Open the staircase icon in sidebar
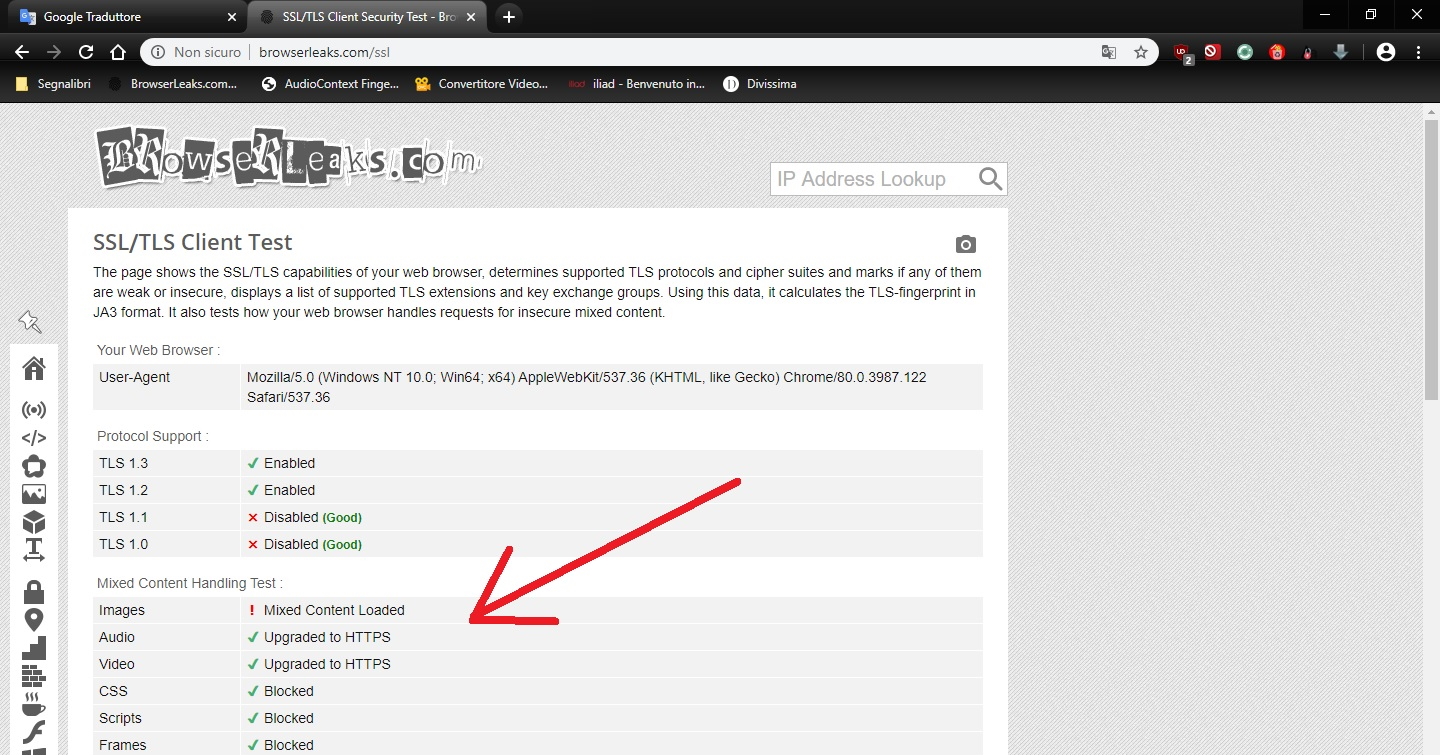This screenshot has height=755, width=1440. tap(34, 648)
